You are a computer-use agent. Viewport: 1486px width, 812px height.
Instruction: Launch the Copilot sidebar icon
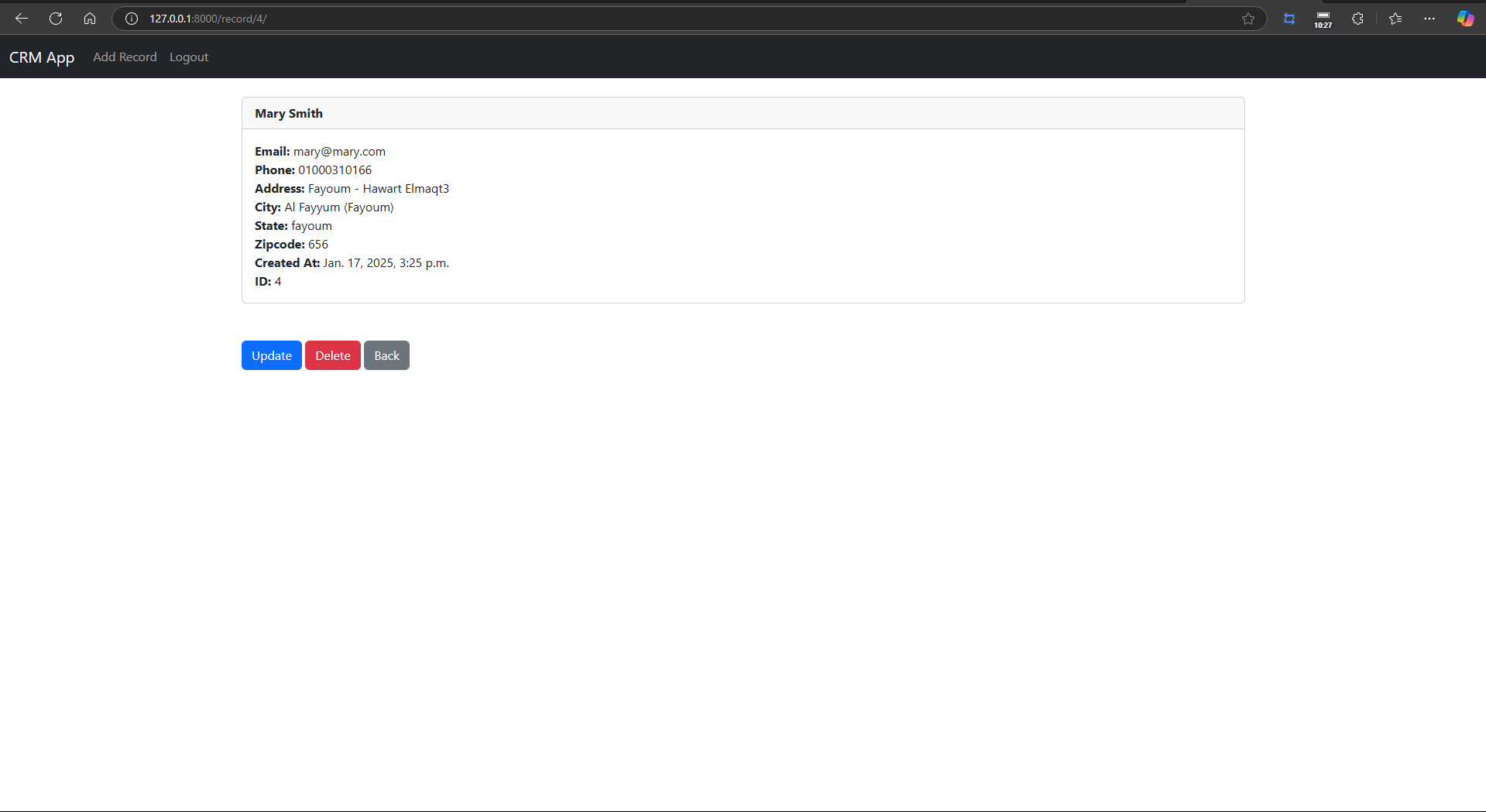[1465, 19]
